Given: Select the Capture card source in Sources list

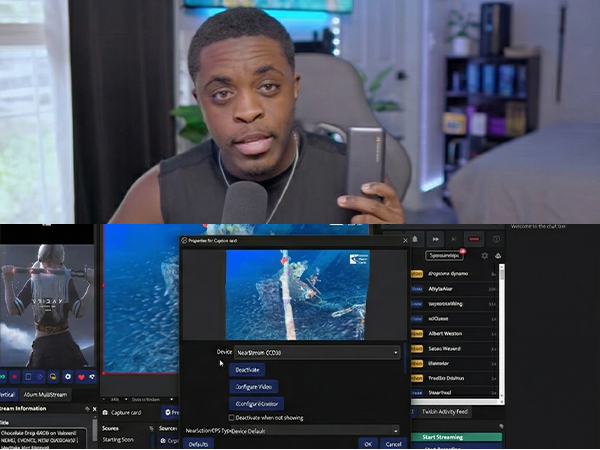Looking at the screenshot, I should (x=169, y=440).
